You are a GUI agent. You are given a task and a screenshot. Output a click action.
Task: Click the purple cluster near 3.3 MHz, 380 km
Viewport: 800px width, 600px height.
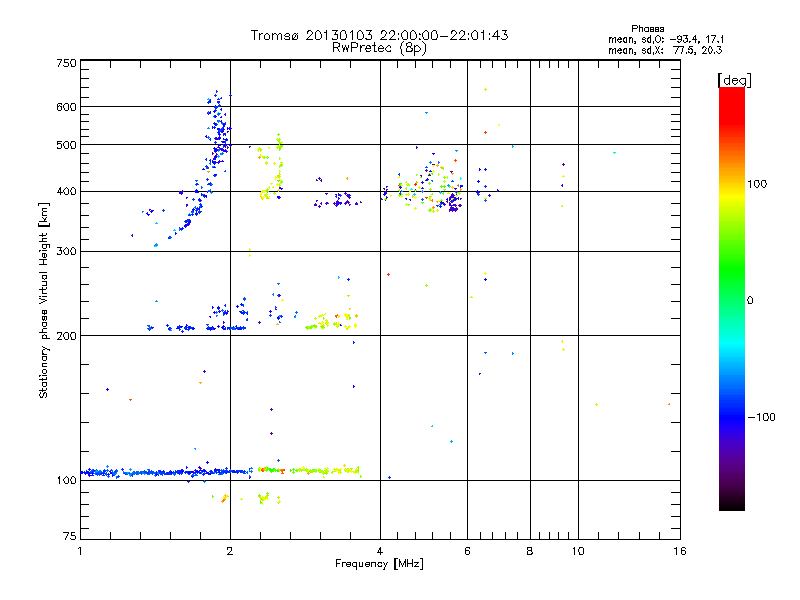[x=337, y=200]
